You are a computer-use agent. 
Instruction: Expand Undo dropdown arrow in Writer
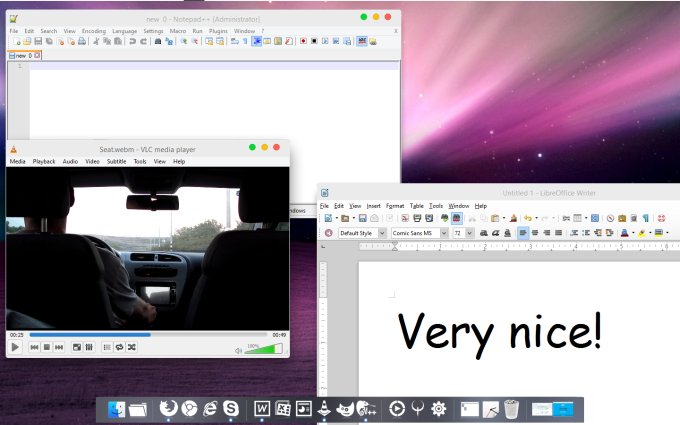[536, 218]
